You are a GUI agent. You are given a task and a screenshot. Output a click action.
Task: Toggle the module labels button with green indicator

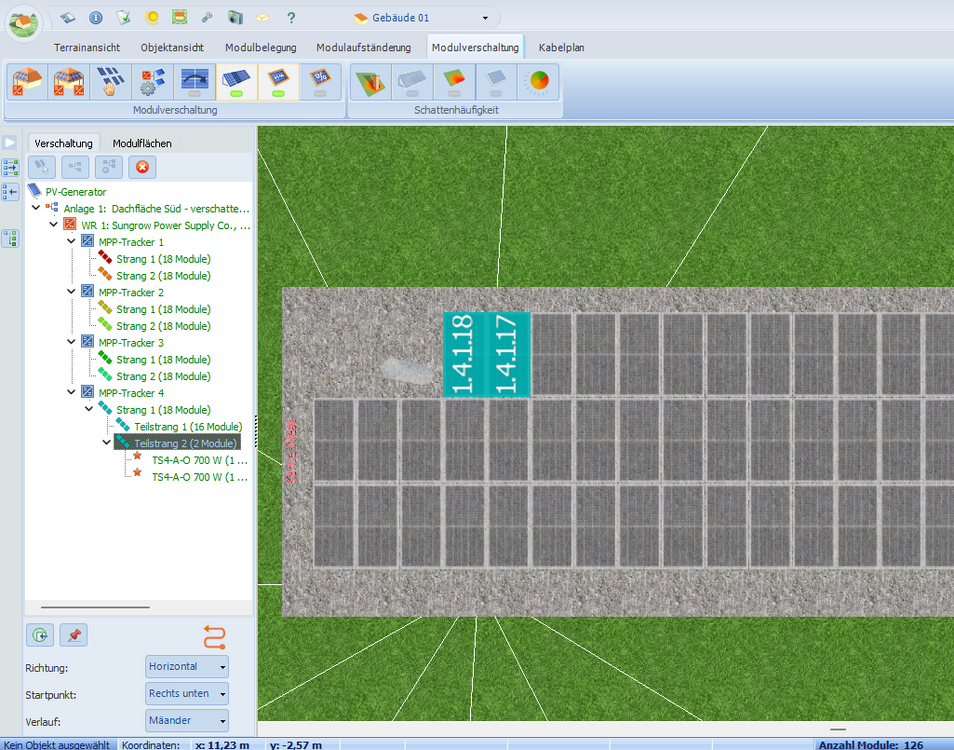[x=279, y=82]
